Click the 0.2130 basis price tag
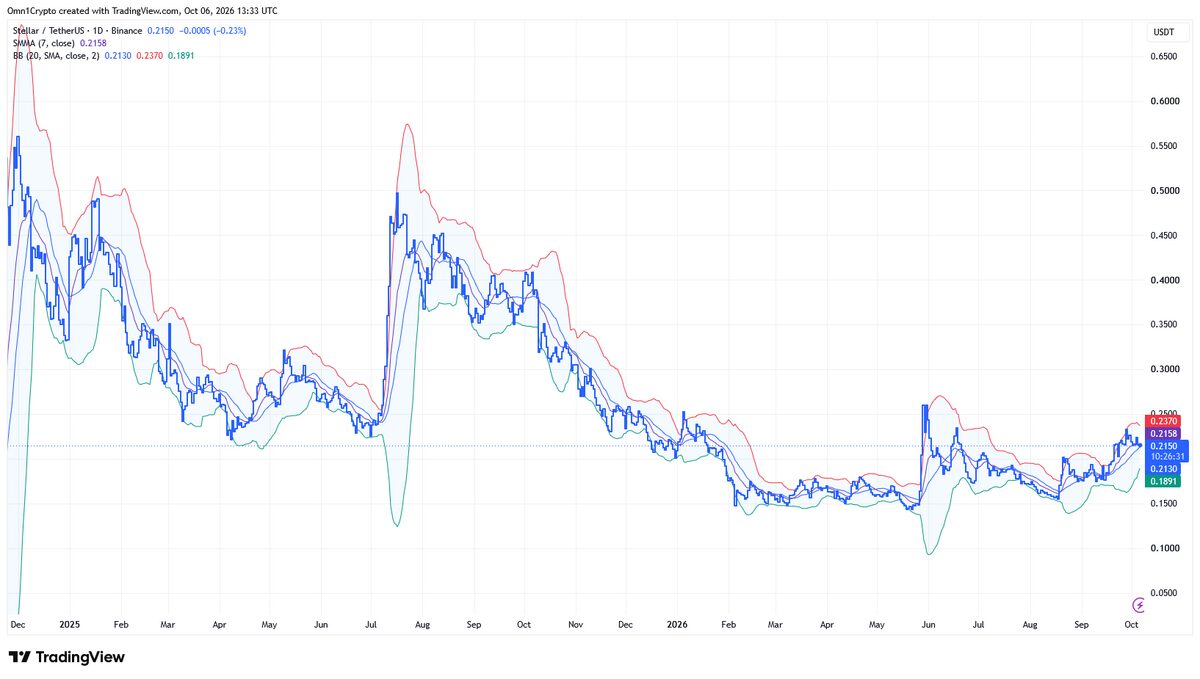This screenshot has height=679, width=1200. tap(1164, 469)
